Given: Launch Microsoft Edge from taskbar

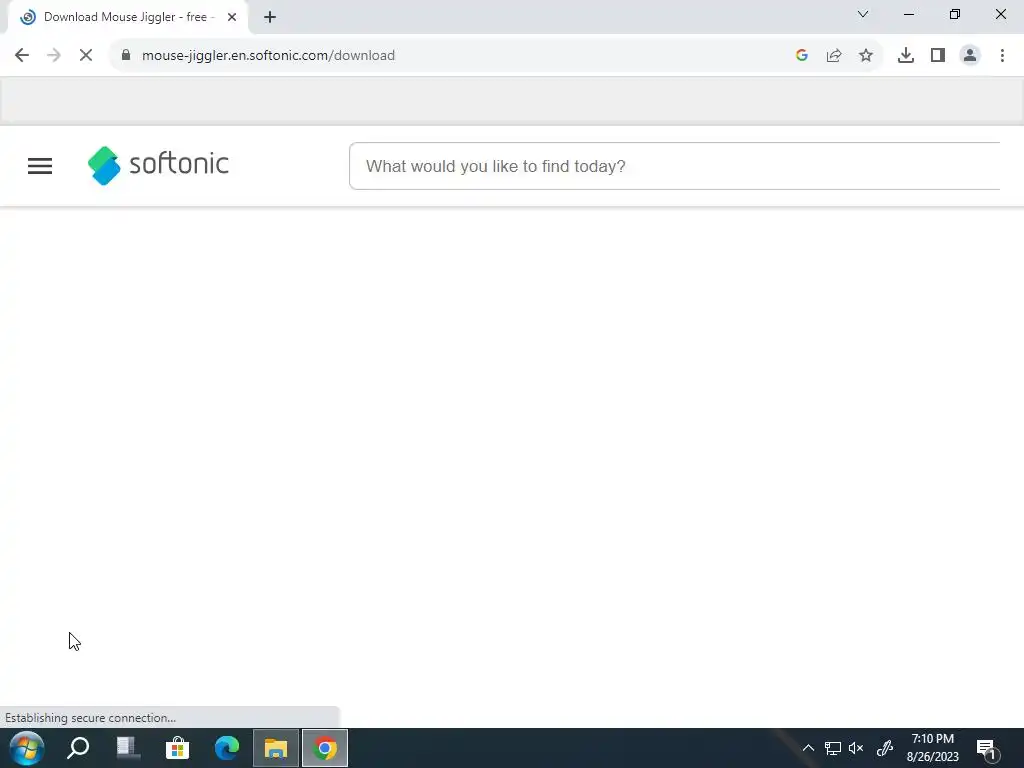Looking at the screenshot, I should pyautogui.click(x=227, y=748).
